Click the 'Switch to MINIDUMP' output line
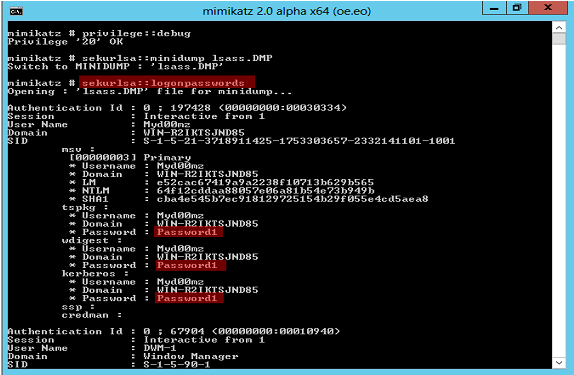 point(115,67)
